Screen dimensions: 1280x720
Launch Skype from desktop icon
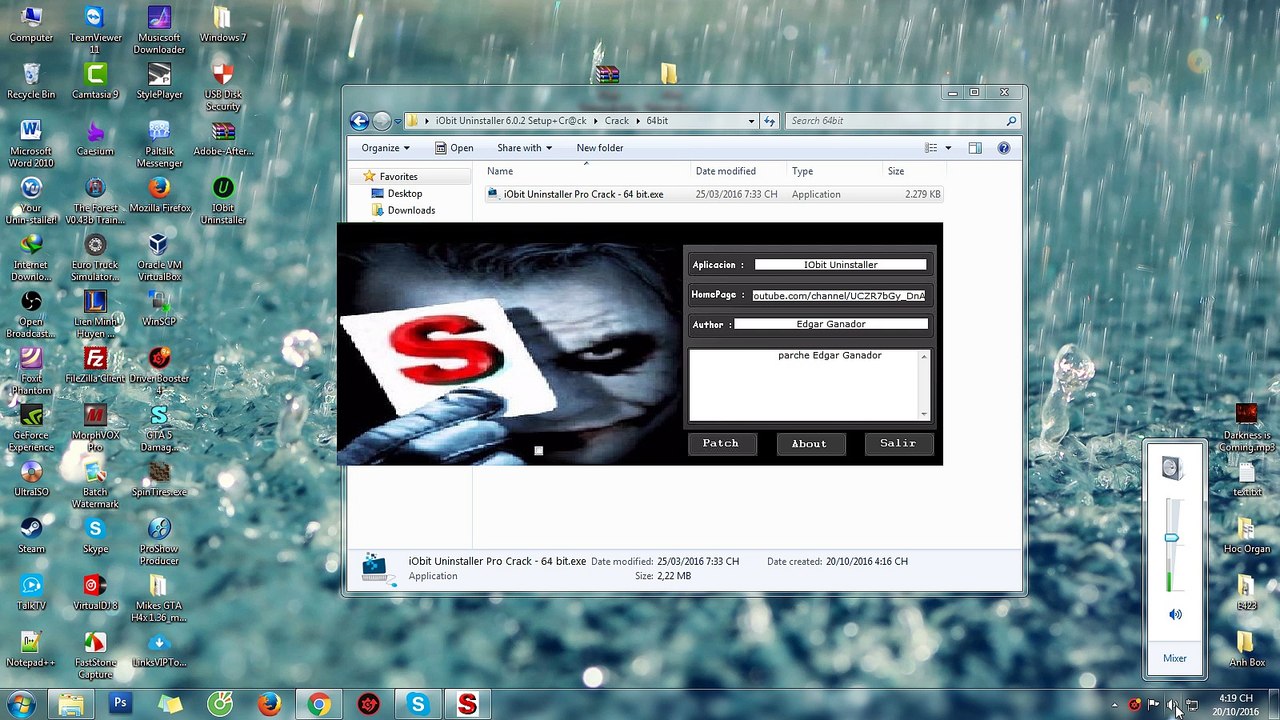pyautogui.click(x=95, y=536)
